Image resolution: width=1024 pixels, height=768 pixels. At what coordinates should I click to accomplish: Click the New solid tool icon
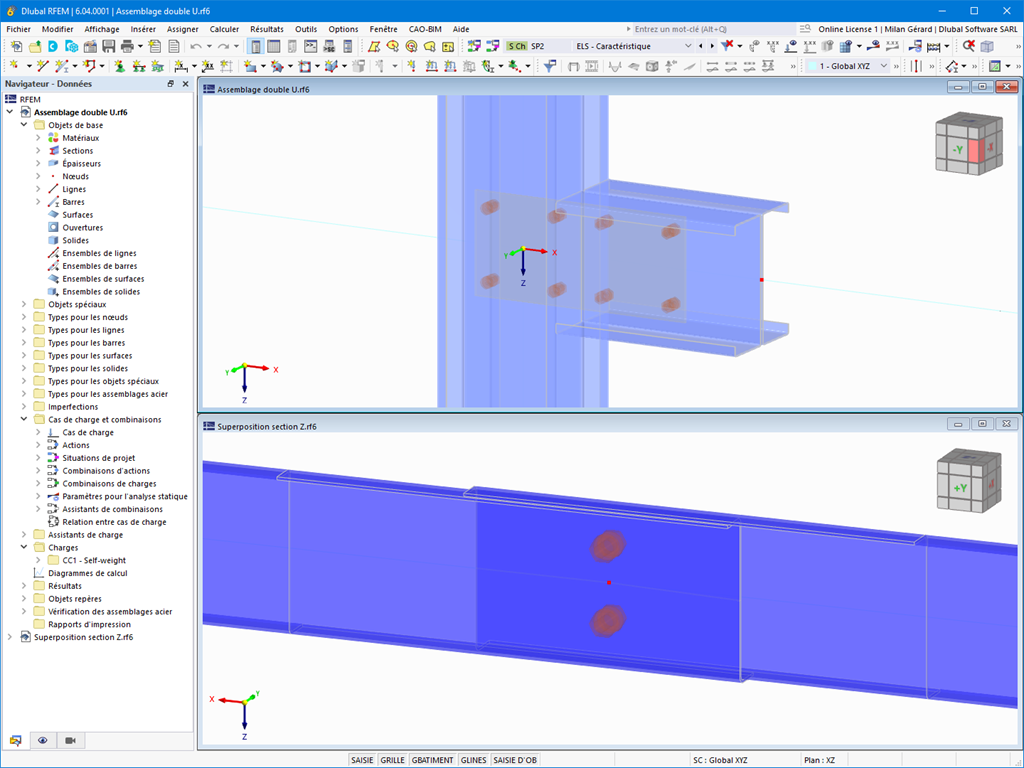[331, 66]
